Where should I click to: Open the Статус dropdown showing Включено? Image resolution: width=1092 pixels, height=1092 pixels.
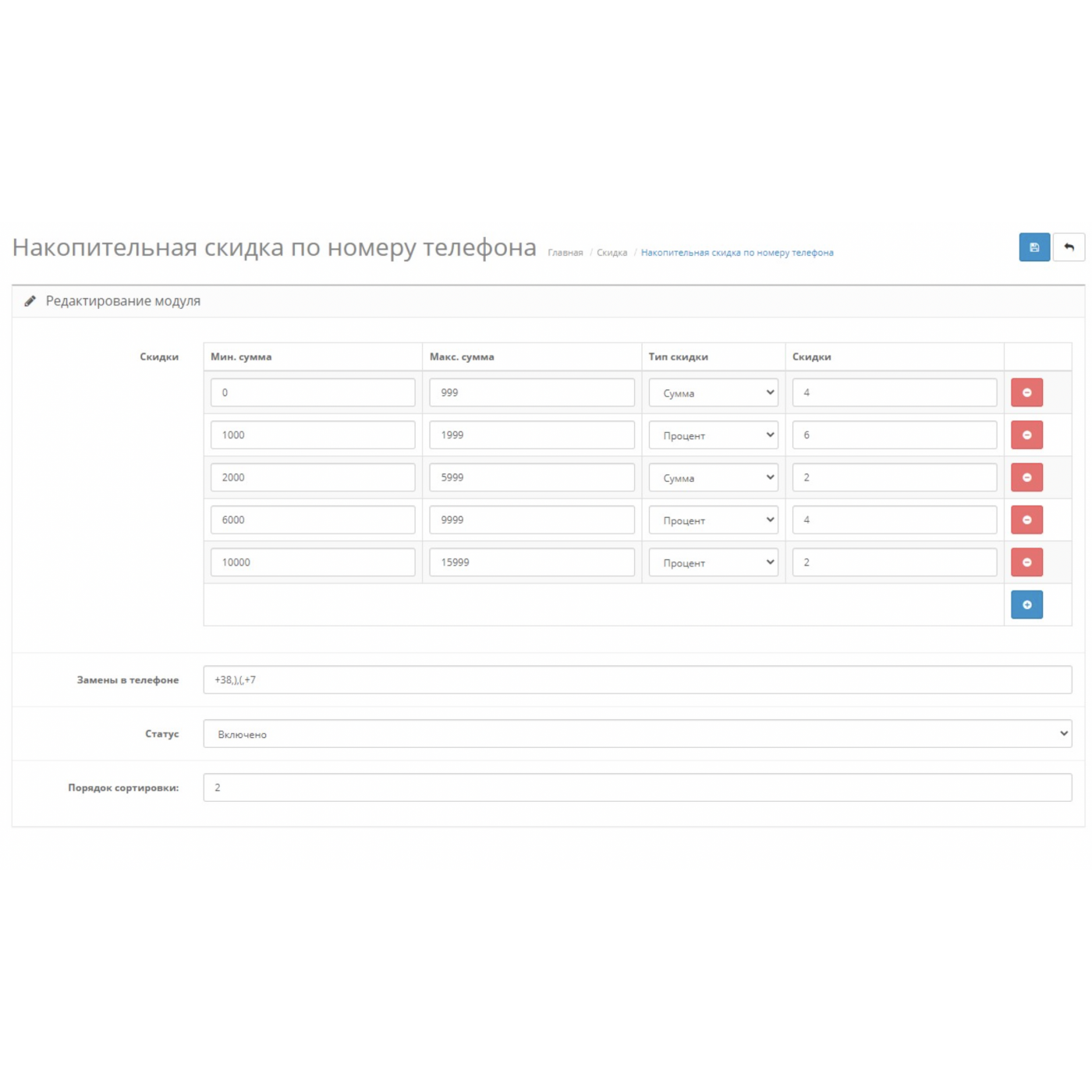[637, 734]
